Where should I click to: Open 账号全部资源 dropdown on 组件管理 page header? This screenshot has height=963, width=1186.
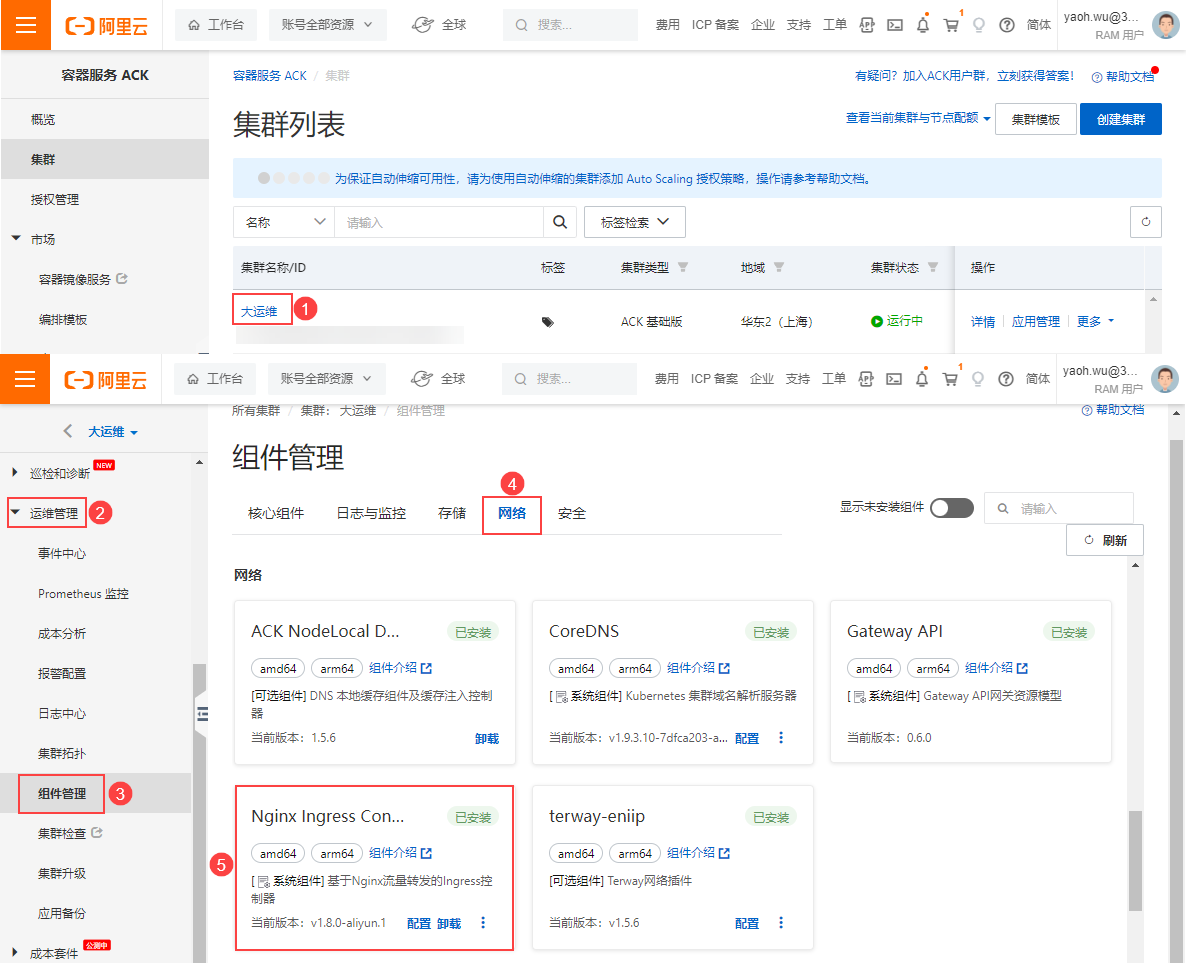326,378
